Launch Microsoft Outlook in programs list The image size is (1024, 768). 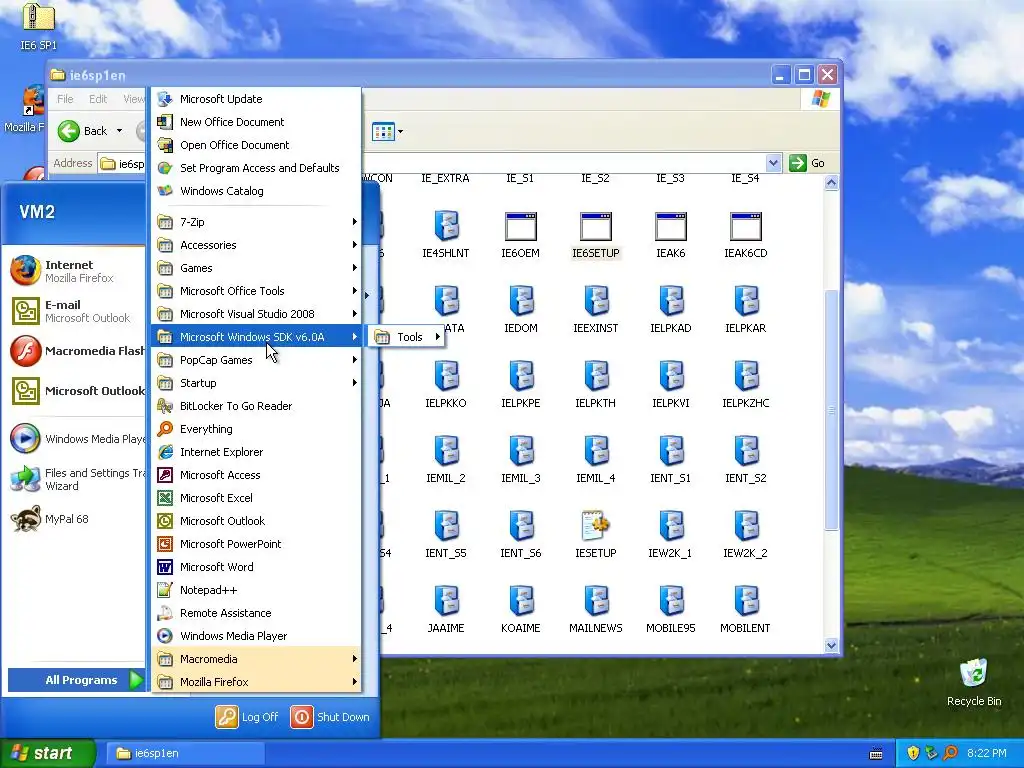[256, 520]
